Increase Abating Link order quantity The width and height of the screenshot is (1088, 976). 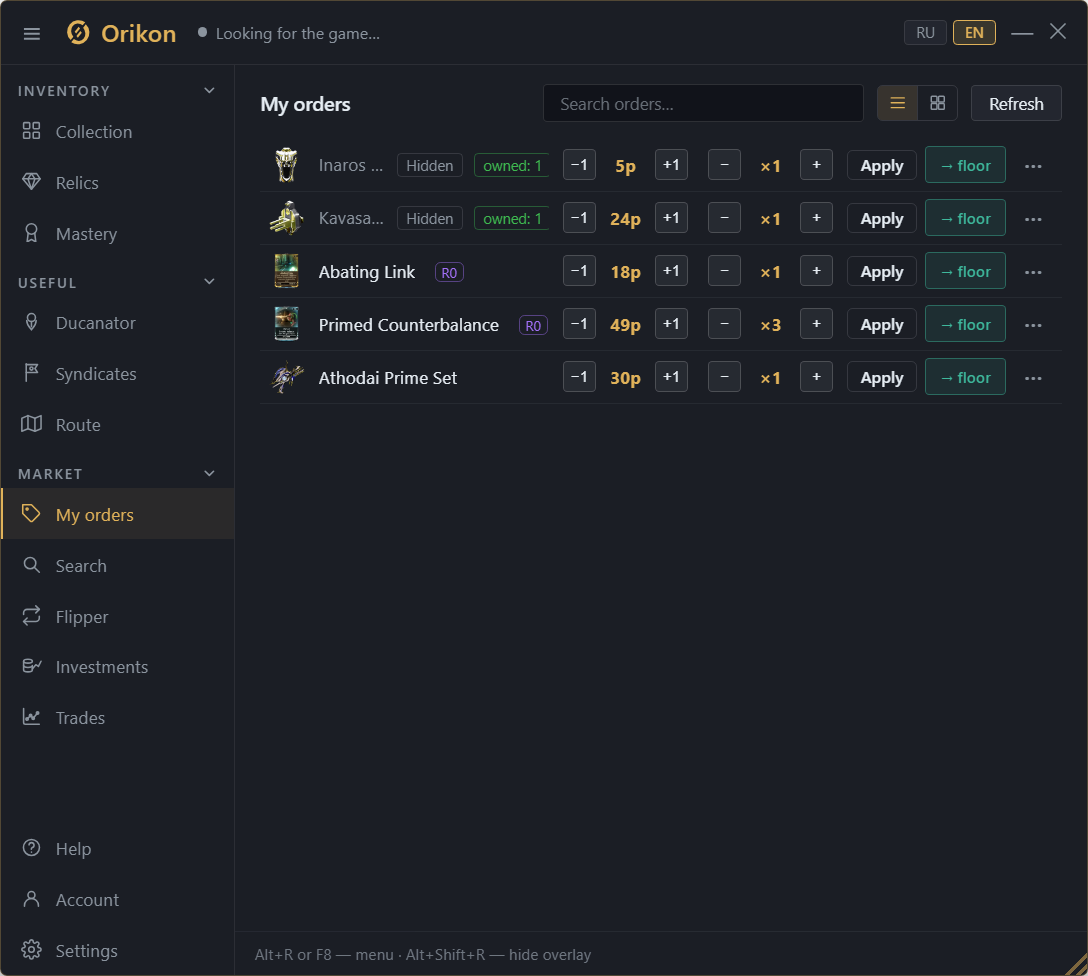(x=816, y=271)
